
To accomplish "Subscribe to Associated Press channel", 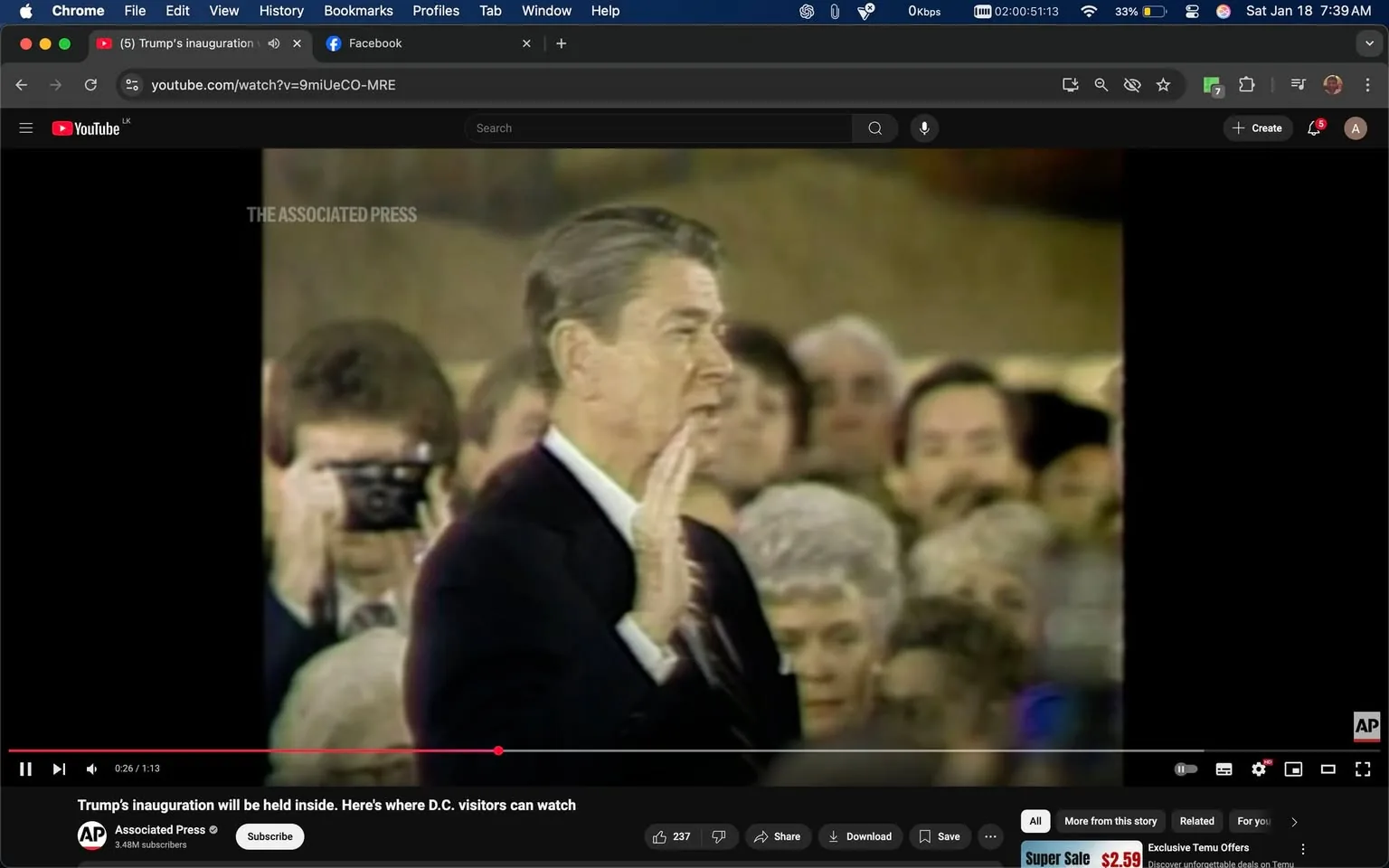I will click(x=269, y=836).
